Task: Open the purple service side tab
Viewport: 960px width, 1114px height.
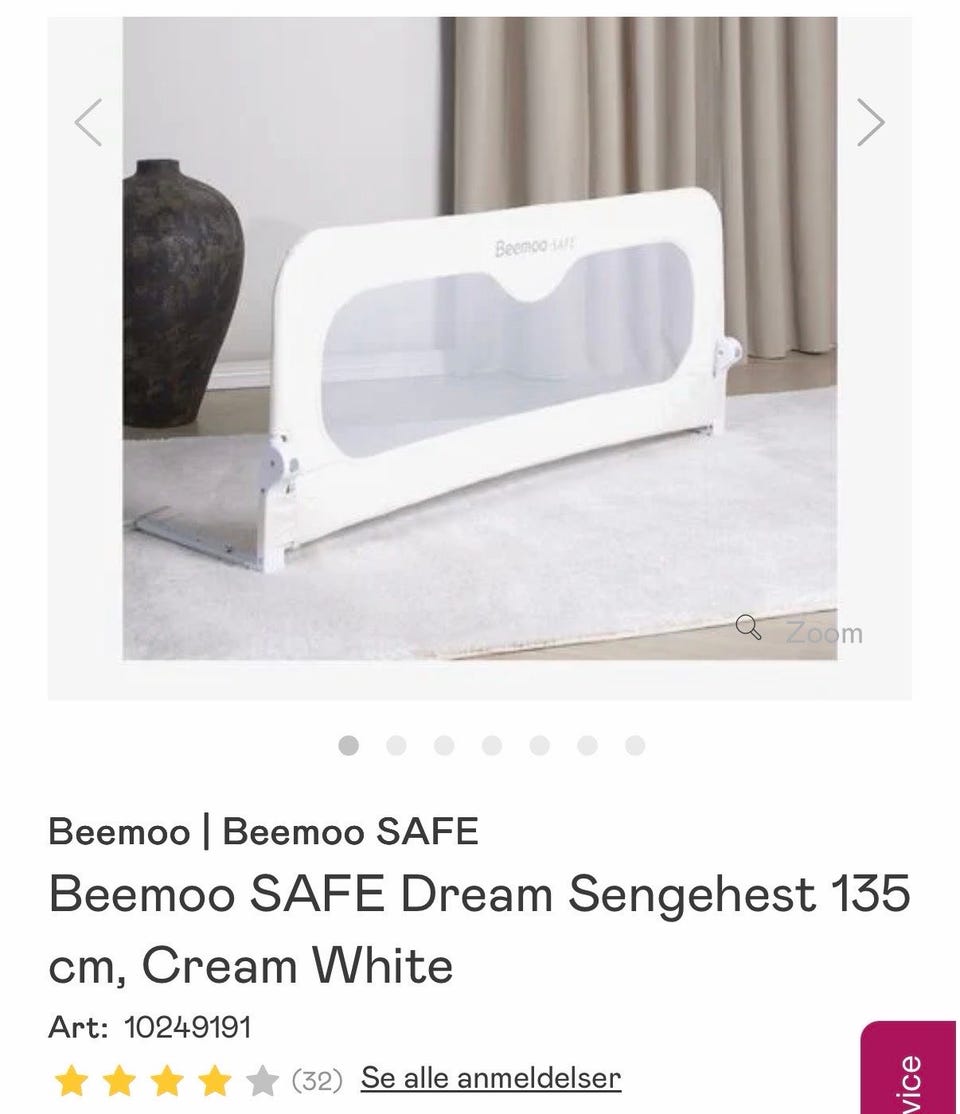Action: [908, 1067]
